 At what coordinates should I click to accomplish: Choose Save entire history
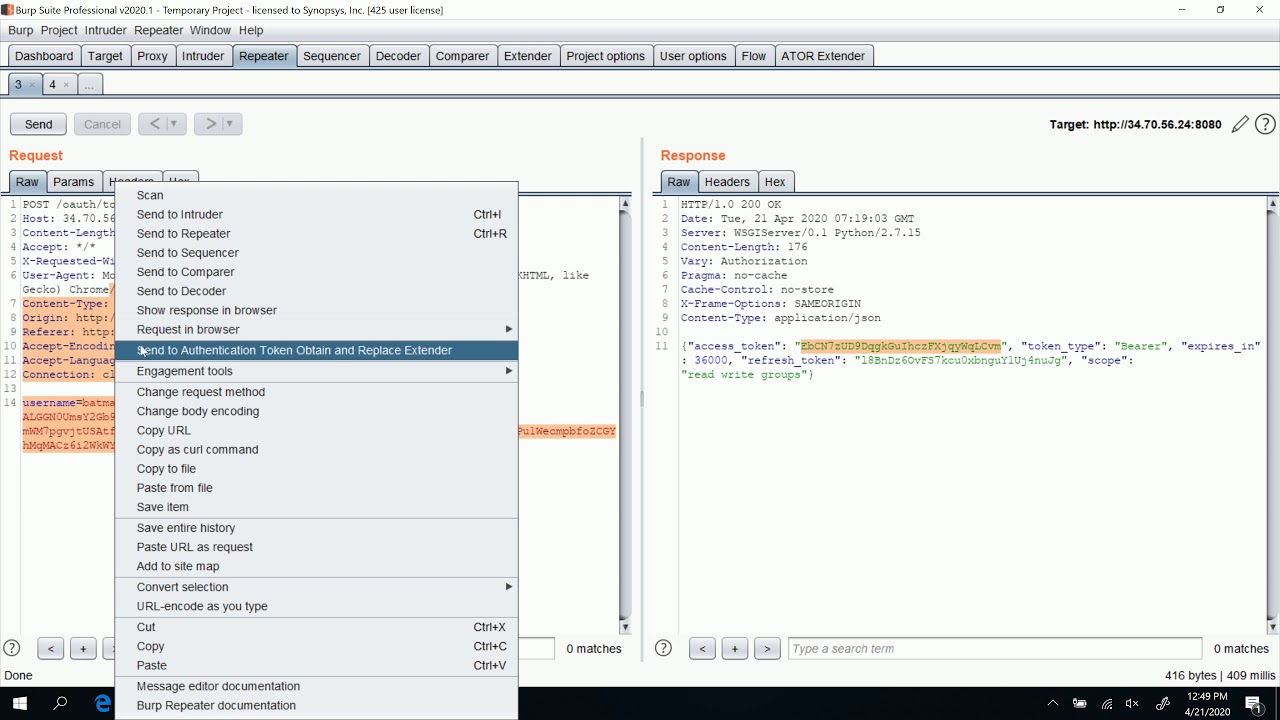pos(317,528)
